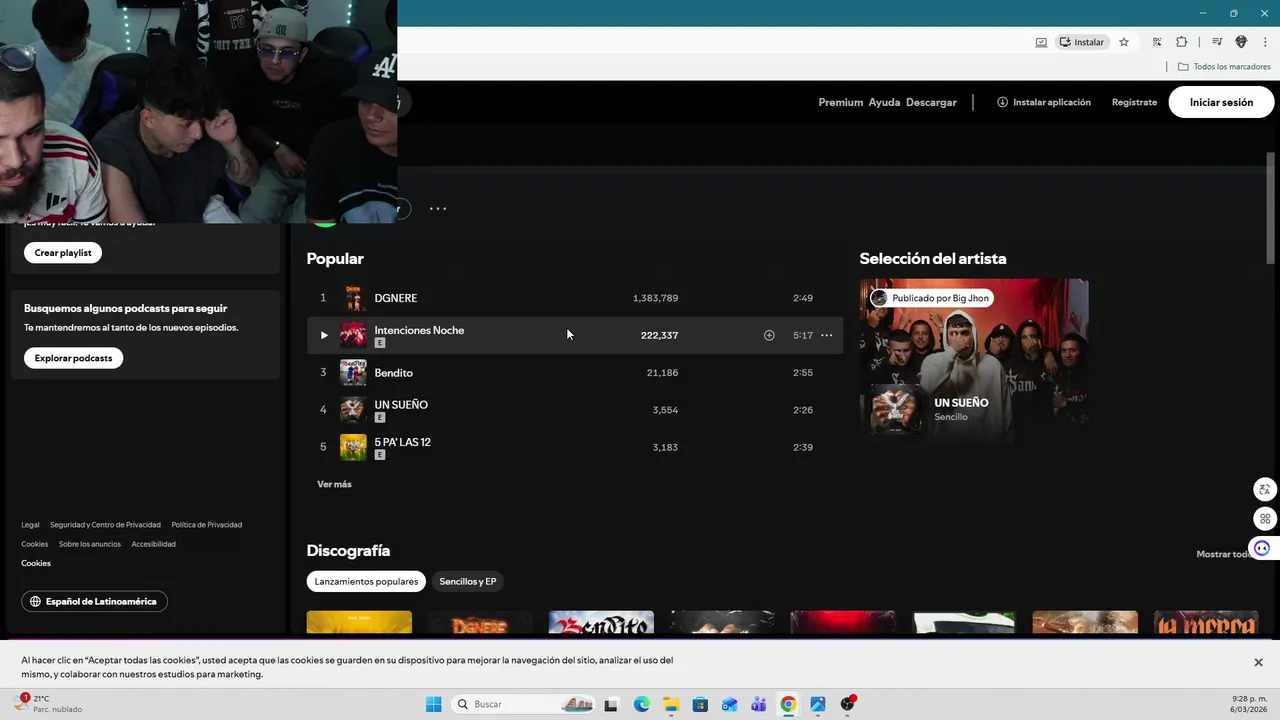Open the Chrome profile avatar
The width and height of the screenshot is (1280, 720).
click(1241, 42)
